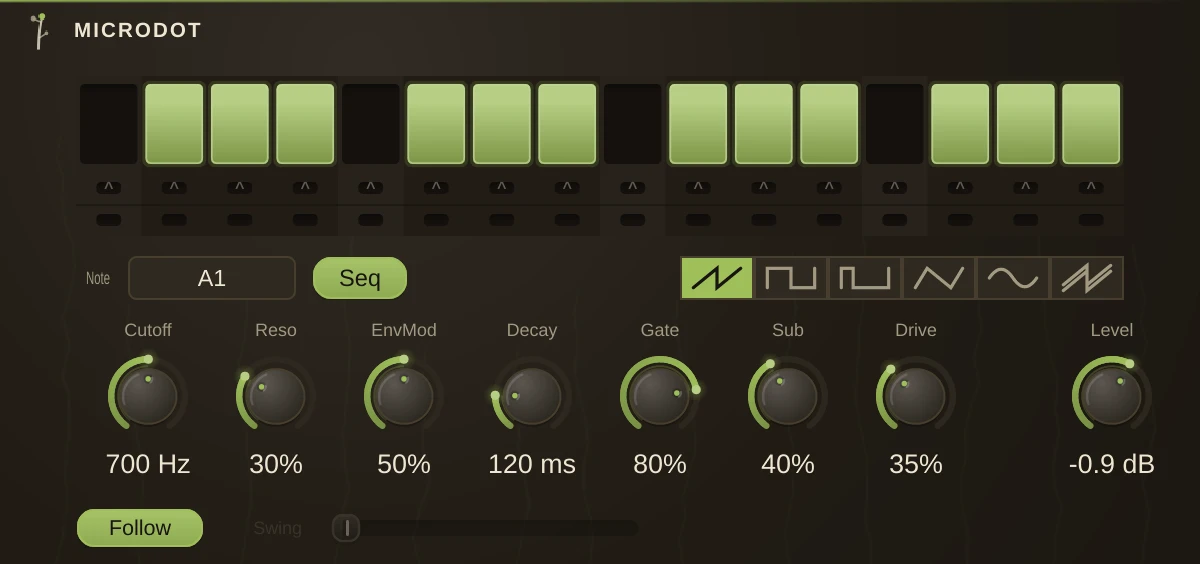Disable the lit step 2 pad

174,124
